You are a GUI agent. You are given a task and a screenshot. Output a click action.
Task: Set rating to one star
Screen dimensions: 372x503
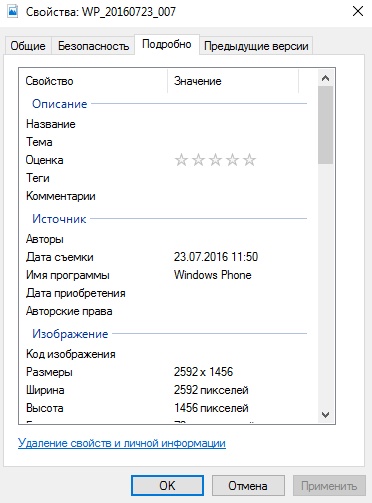click(x=181, y=160)
